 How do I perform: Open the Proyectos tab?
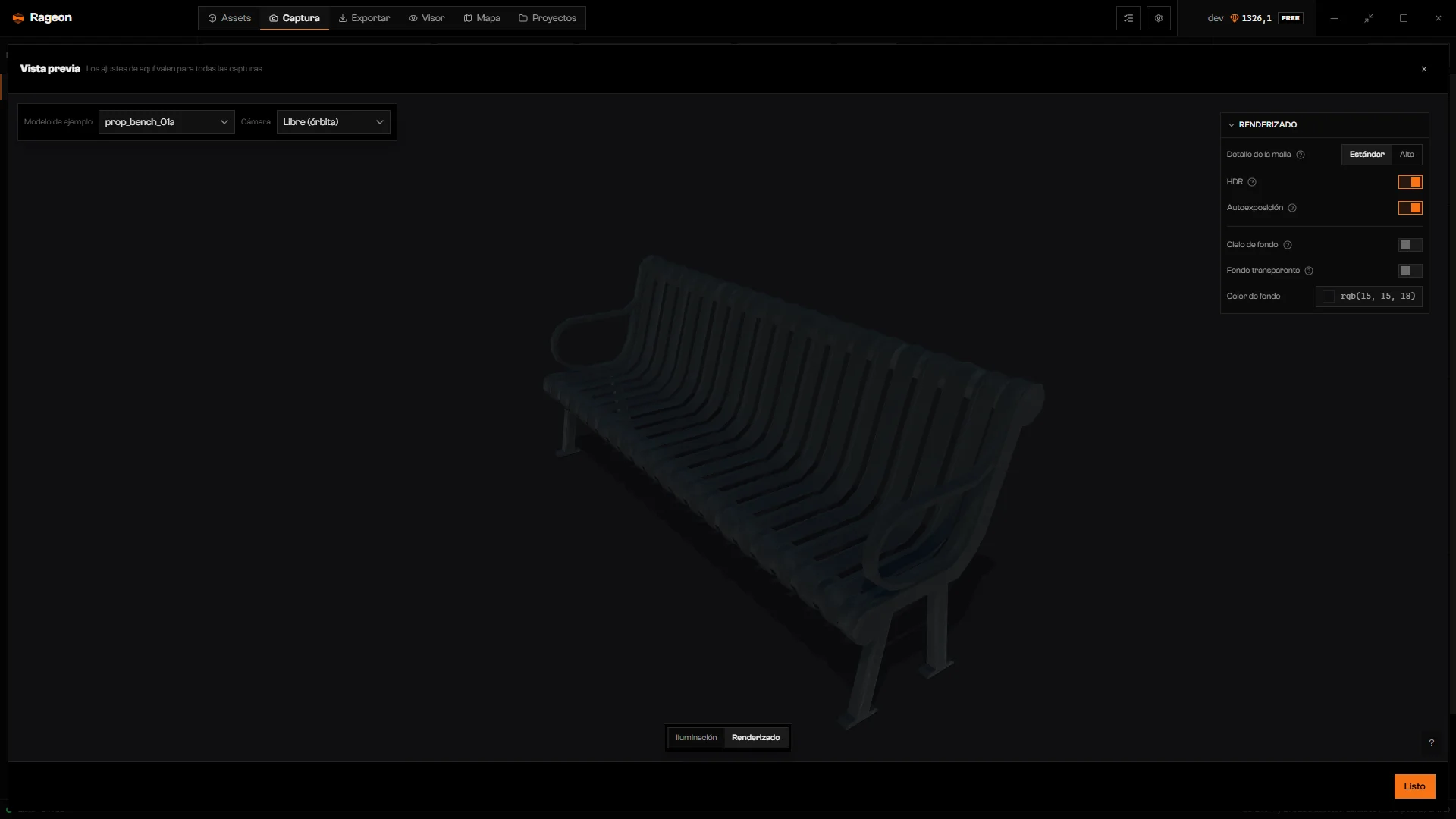point(548,18)
